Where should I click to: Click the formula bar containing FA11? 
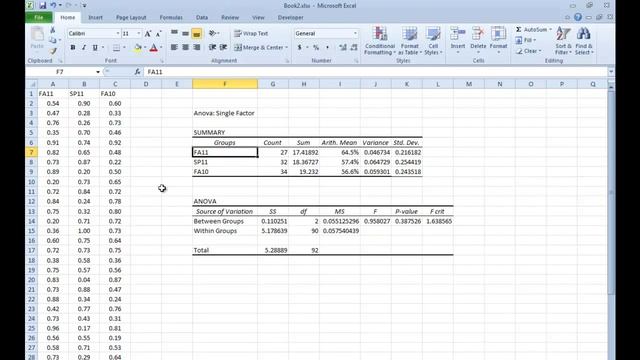pyautogui.click(x=376, y=72)
